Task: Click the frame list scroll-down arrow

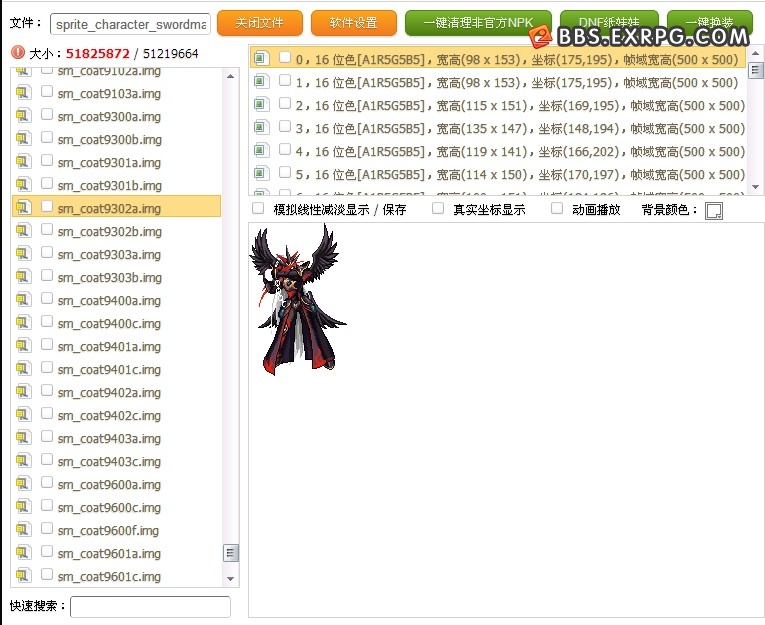Action: [x=755, y=186]
